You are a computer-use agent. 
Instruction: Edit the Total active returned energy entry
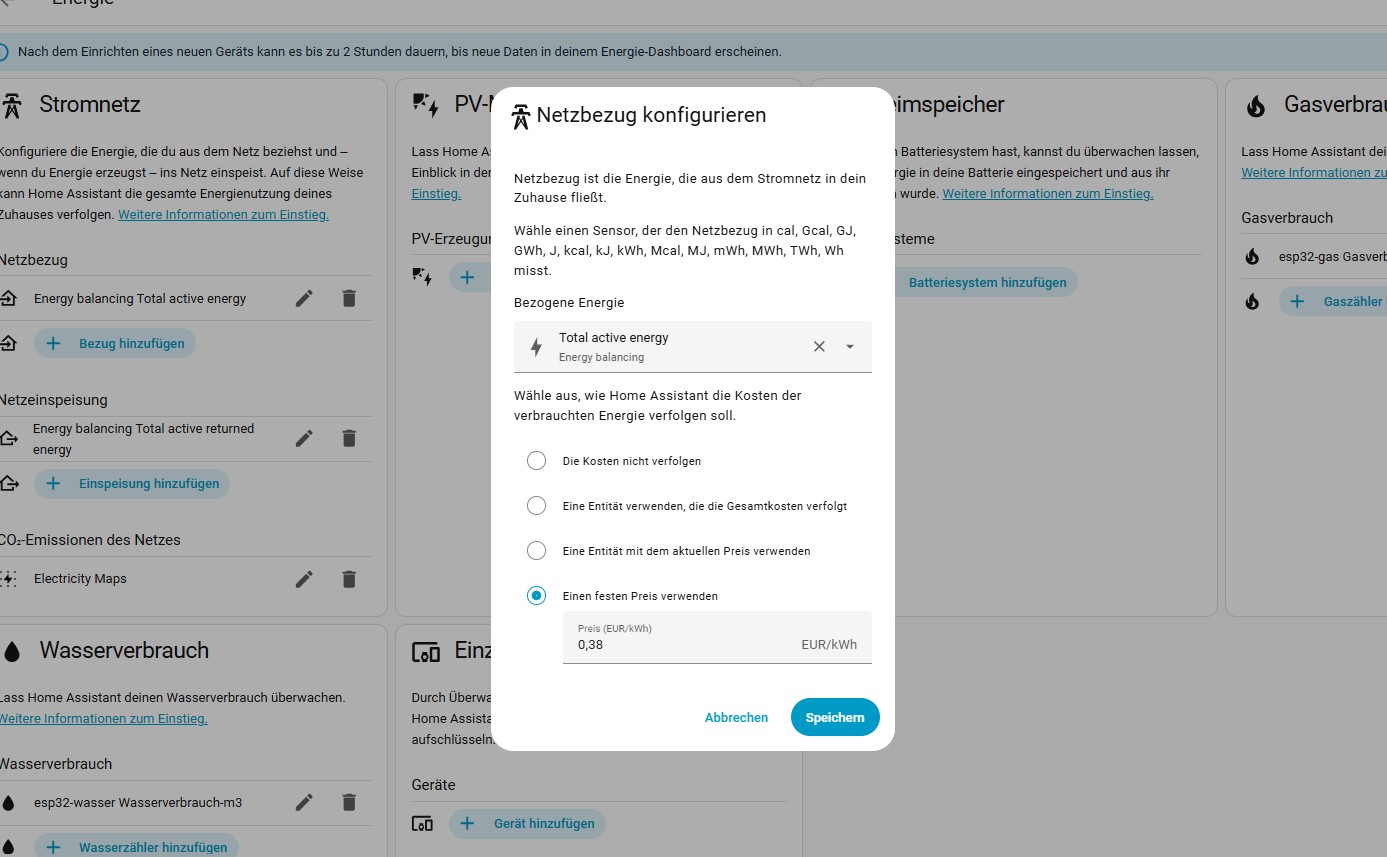(304, 438)
